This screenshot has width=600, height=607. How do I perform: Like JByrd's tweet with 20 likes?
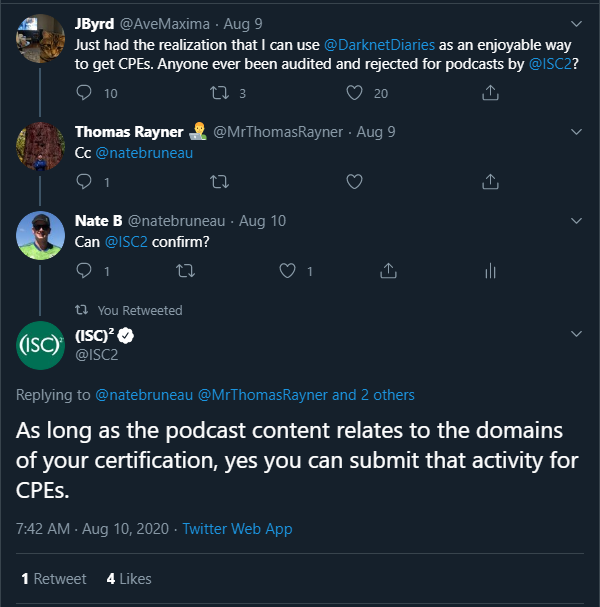pos(354,93)
